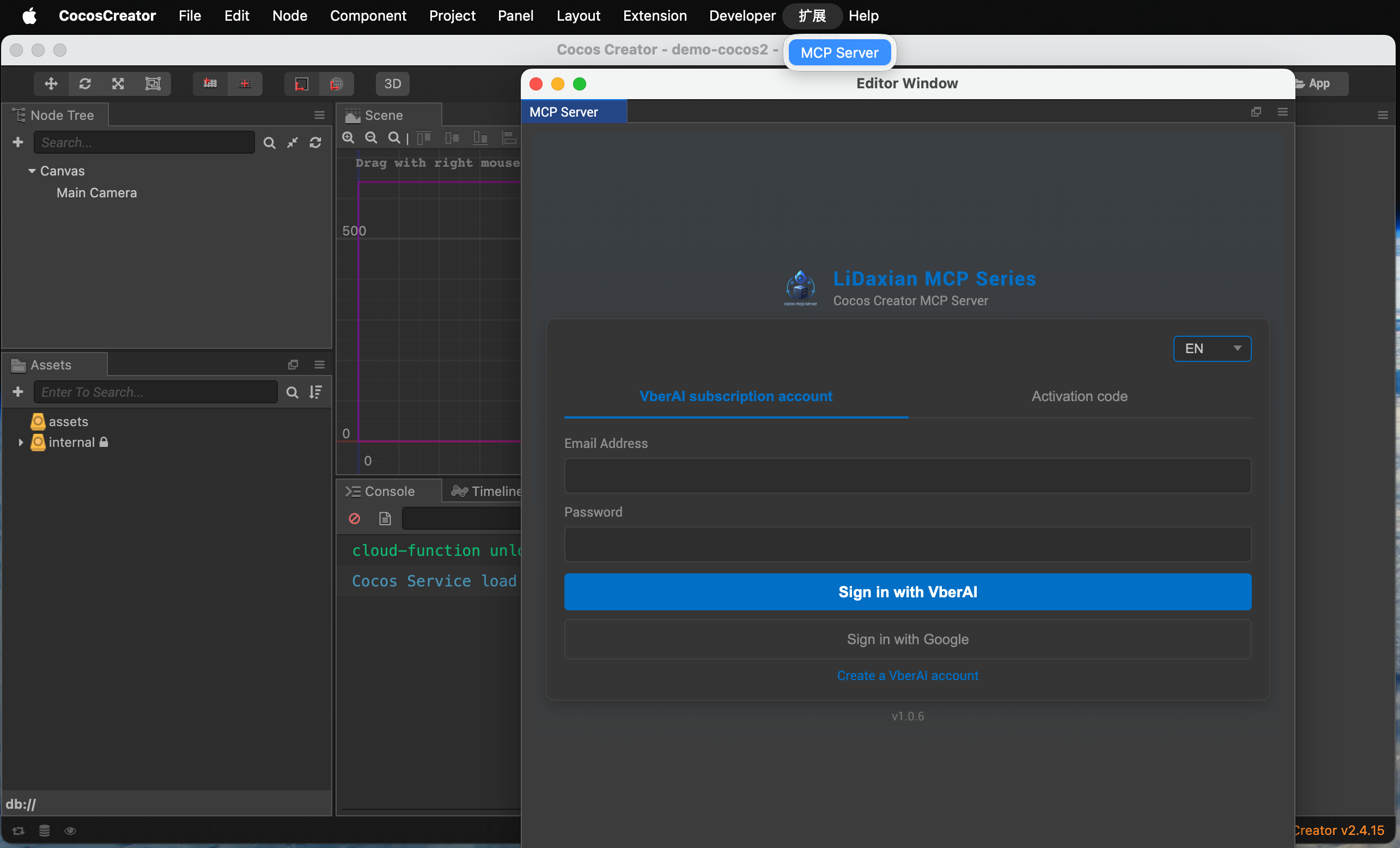
Task: Open the Assets panel menu
Action: click(319, 365)
